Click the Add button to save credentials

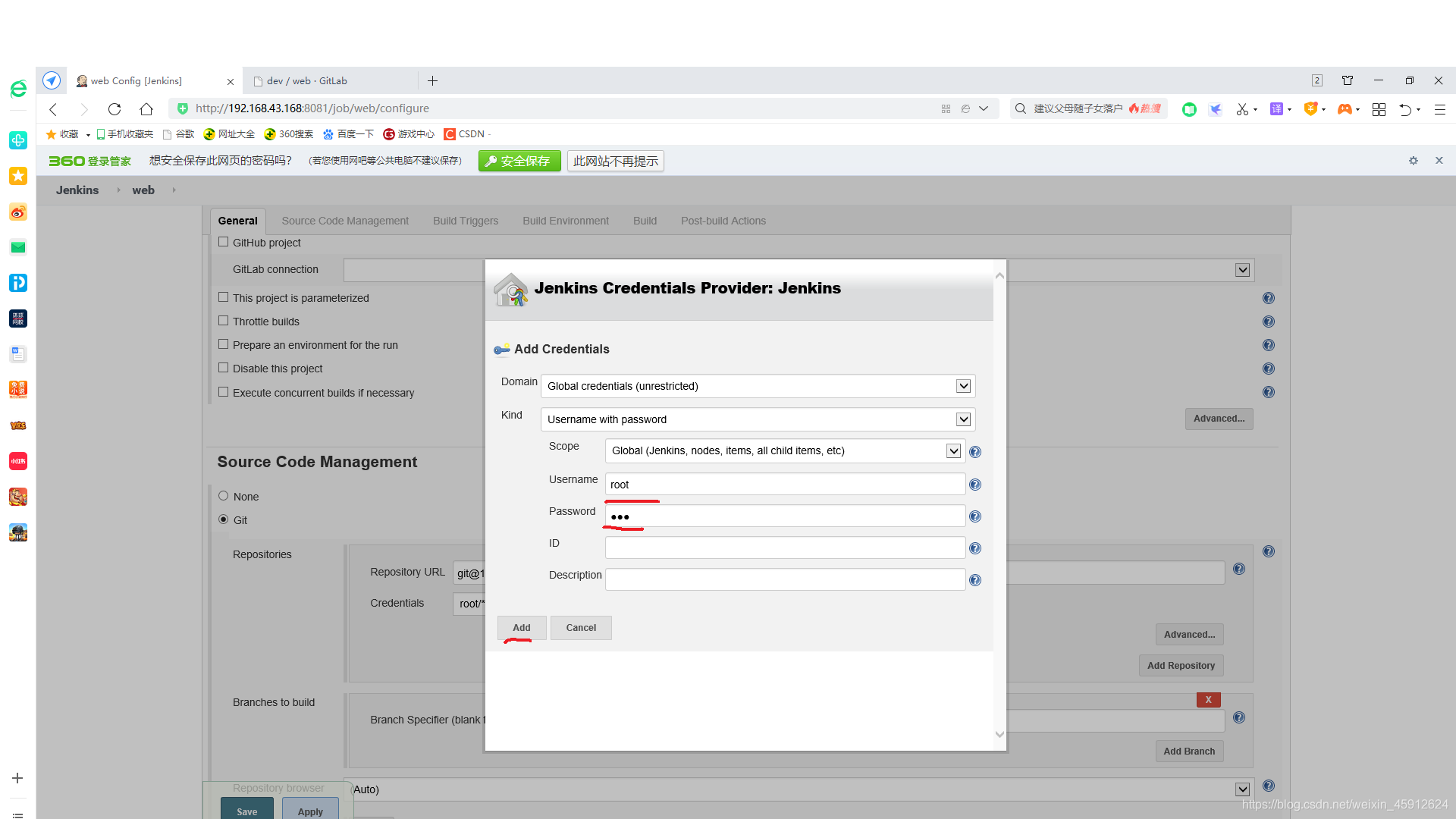point(521,627)
